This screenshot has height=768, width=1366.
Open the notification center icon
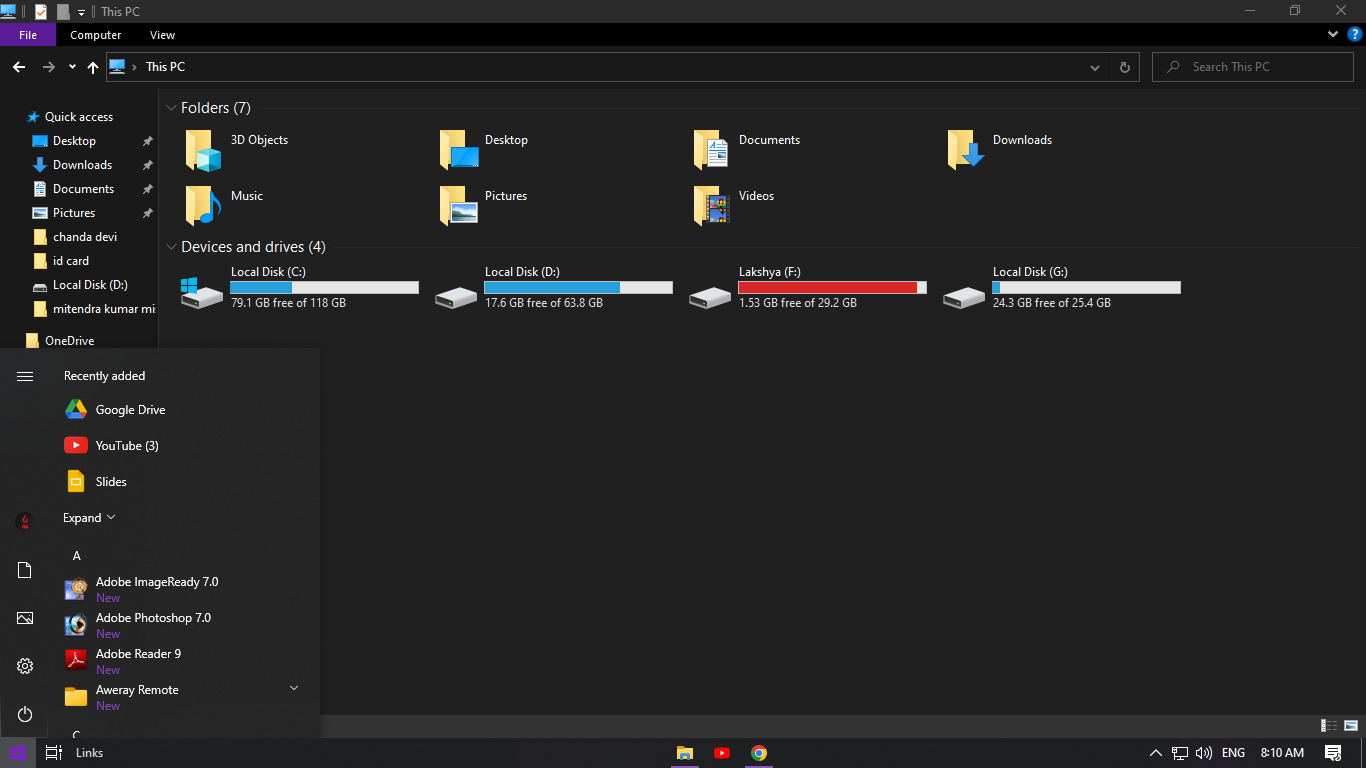click(x=1333, y=753)
